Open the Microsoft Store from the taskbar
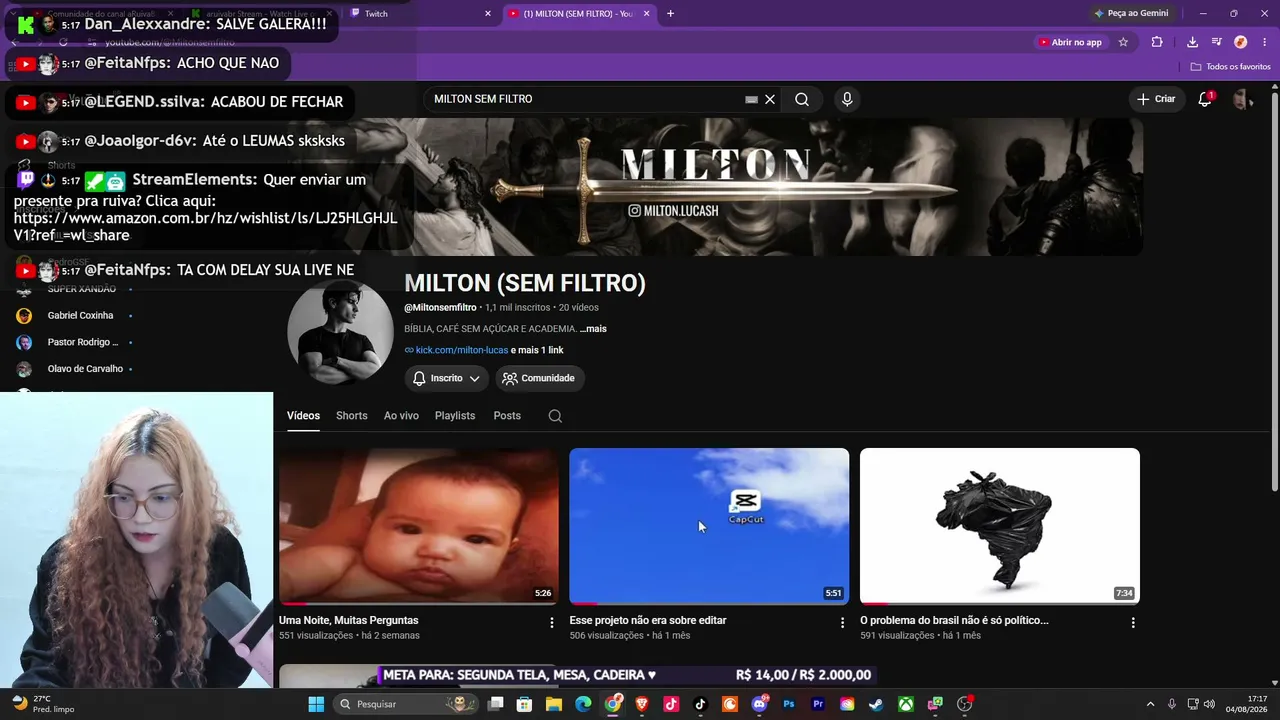1280x720 pixels. [524, 704]
